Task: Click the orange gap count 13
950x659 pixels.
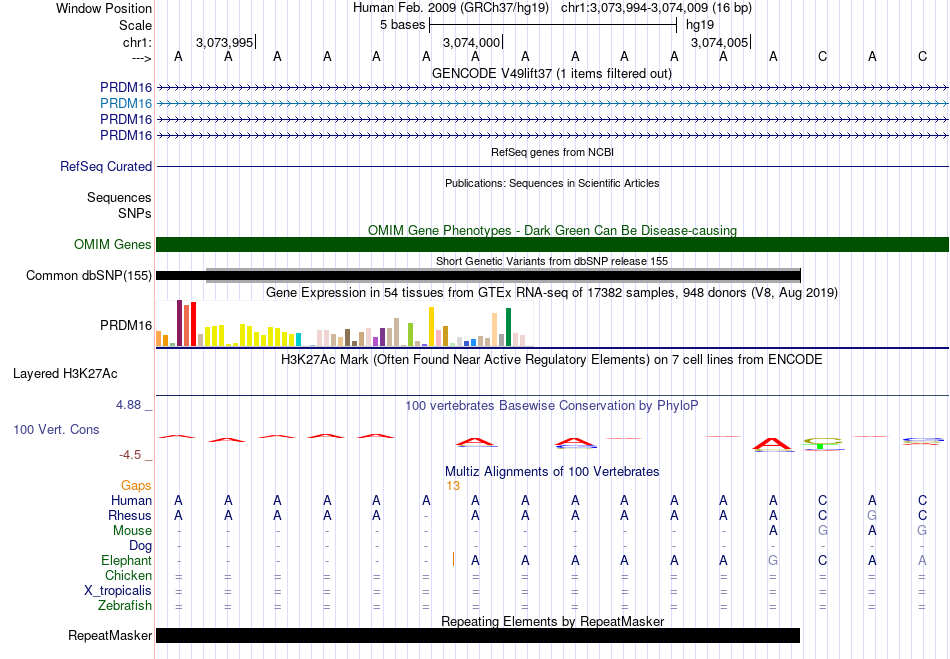Action: tap(453, 486)
